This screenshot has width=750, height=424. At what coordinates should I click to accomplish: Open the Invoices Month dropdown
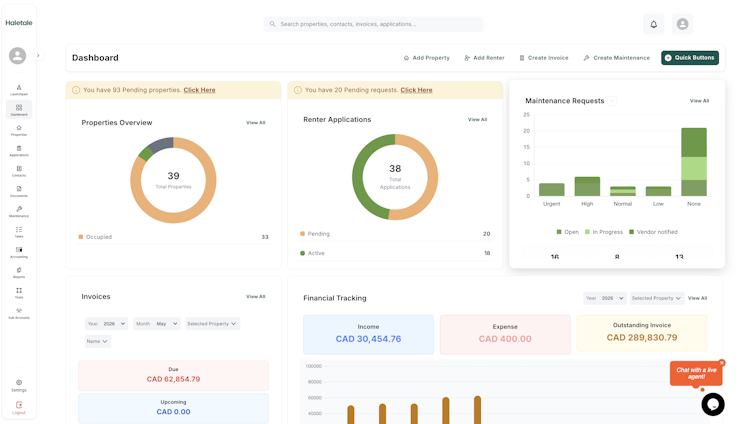pyautogui.click(x=157, y=324)
